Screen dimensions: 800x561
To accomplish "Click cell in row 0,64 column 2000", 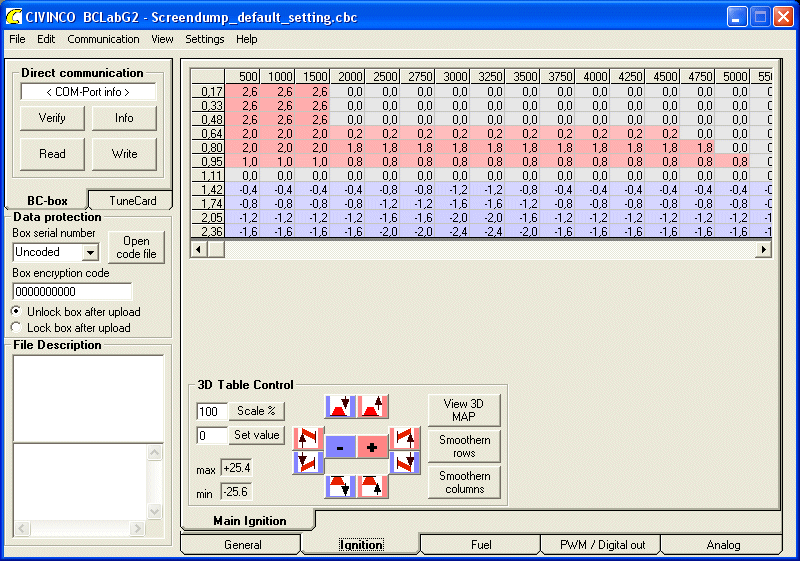I will 348,134.
